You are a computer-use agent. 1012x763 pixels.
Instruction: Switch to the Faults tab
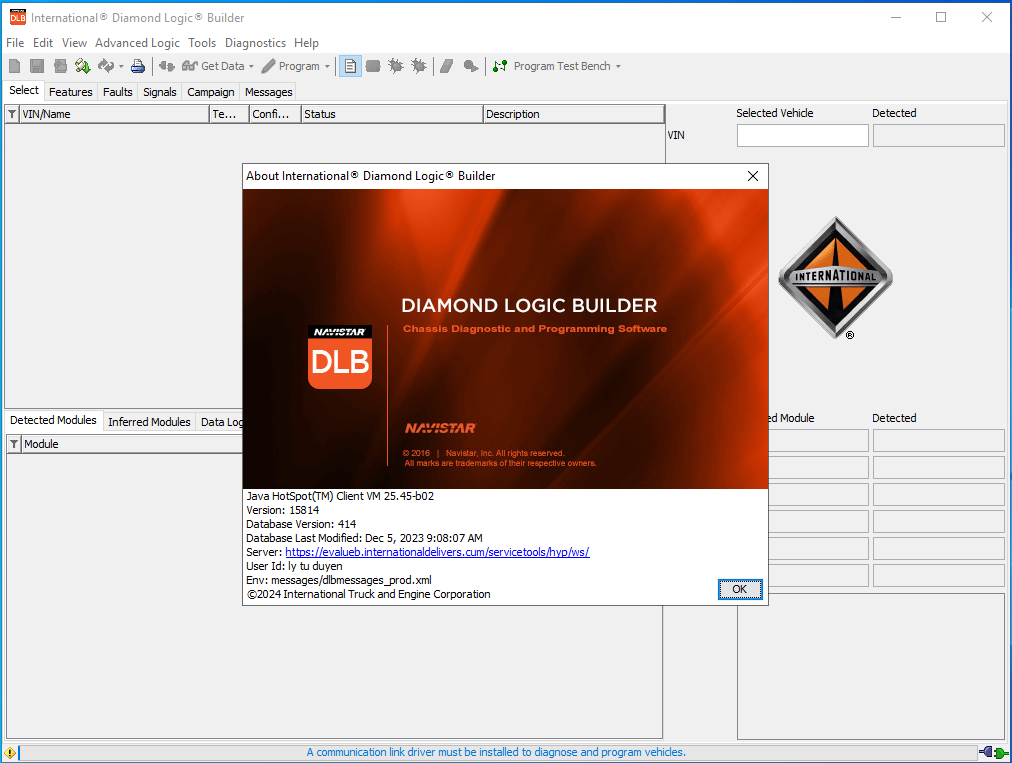(x=117, y=91)
